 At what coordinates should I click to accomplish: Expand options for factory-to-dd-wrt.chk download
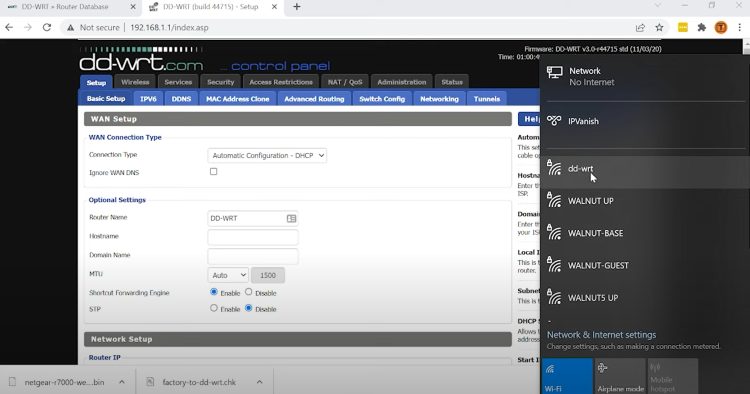(x=259, y=382)
